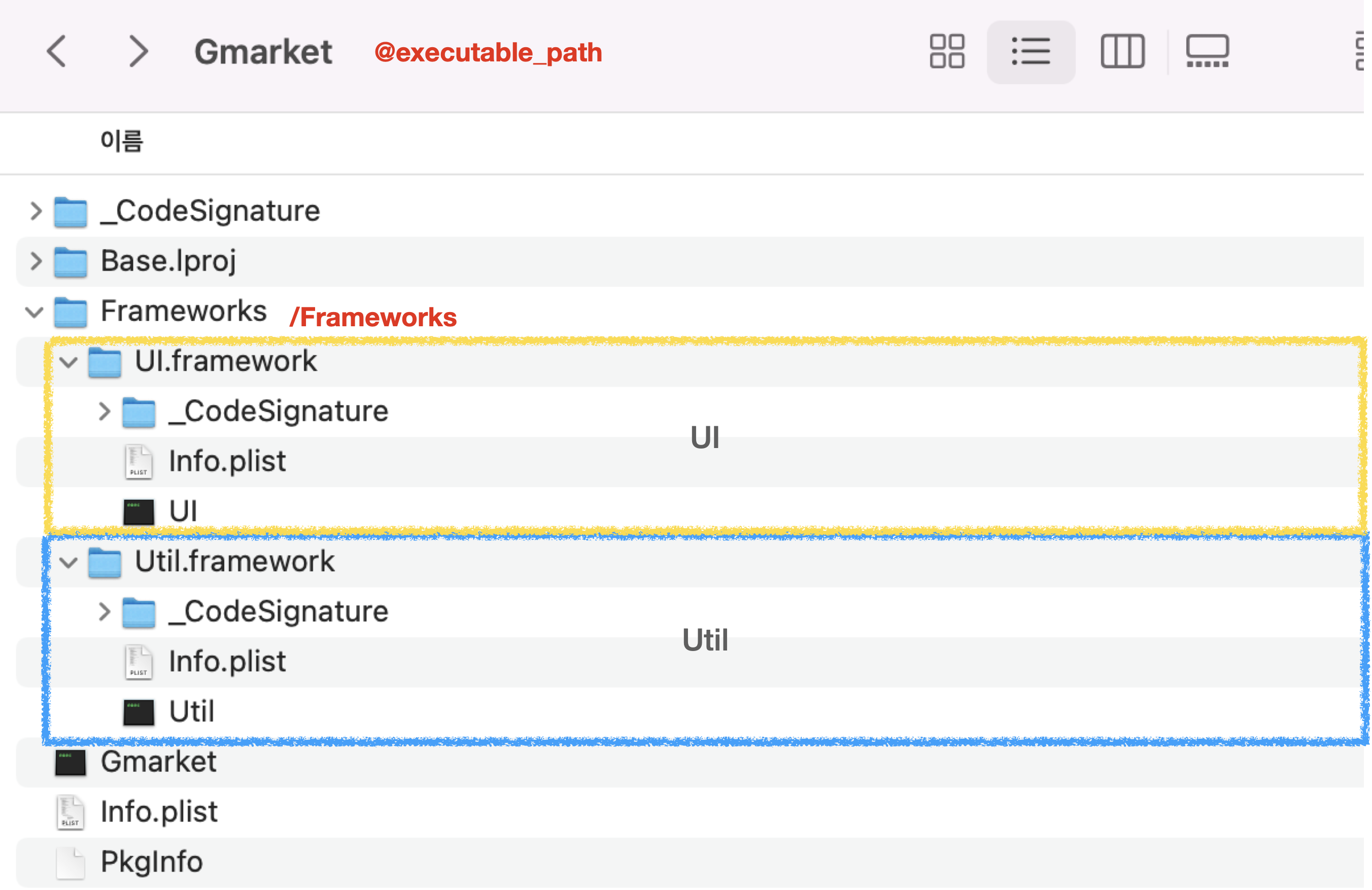Collapse the Frameworks folder
This screenshot has height=890, width=1372.
point(35,313)
